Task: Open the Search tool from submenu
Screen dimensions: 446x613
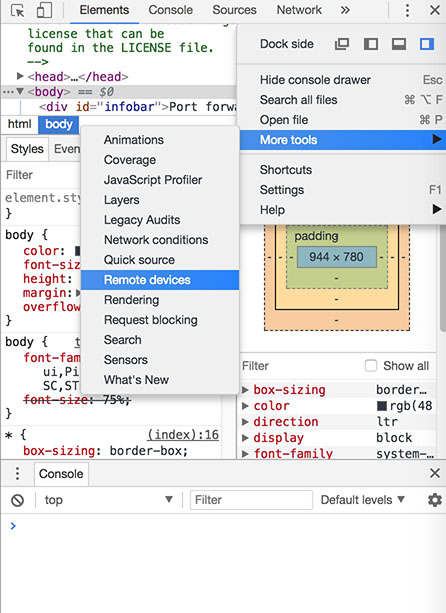Action: [160, 340]
